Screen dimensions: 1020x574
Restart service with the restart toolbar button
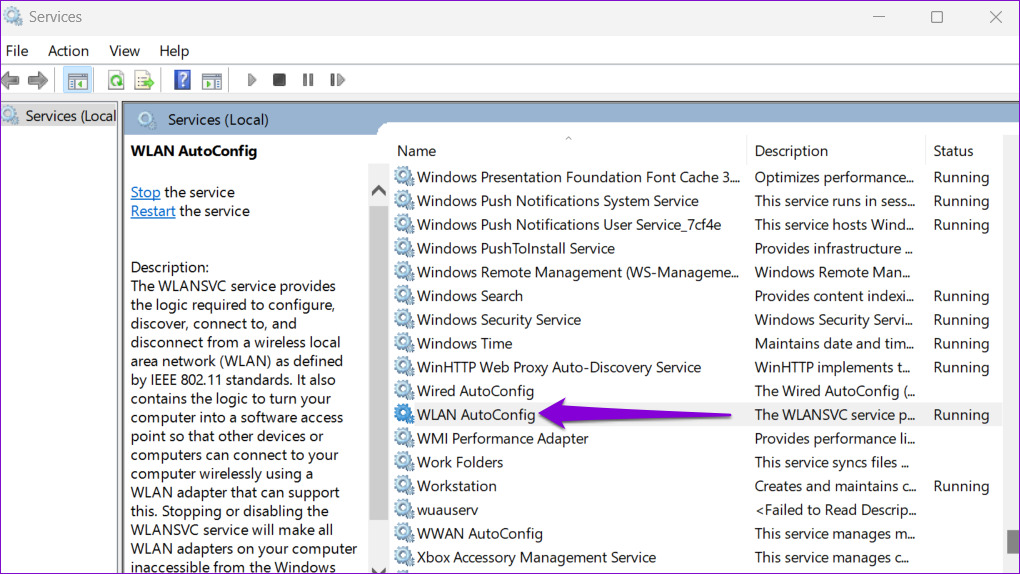tap(337, 80)
